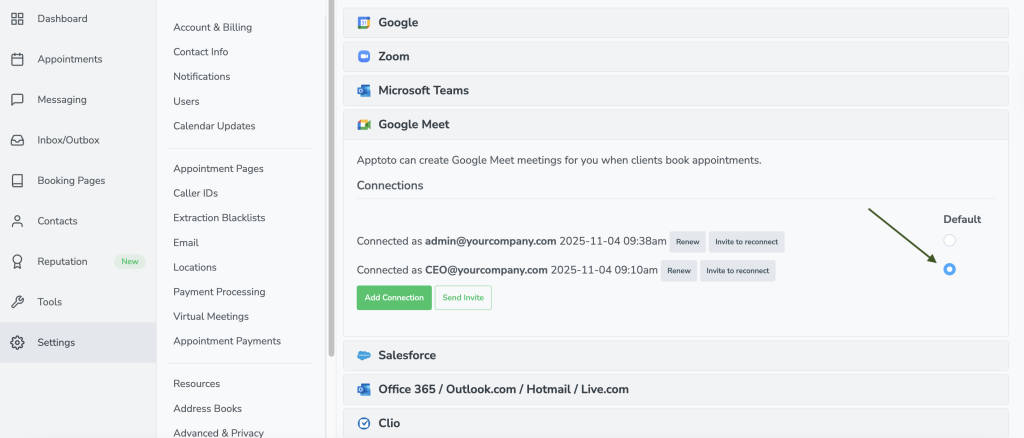Open Advanced & Privacy settings
This screenshot has width=1024, height=438.
pos(218,433)
